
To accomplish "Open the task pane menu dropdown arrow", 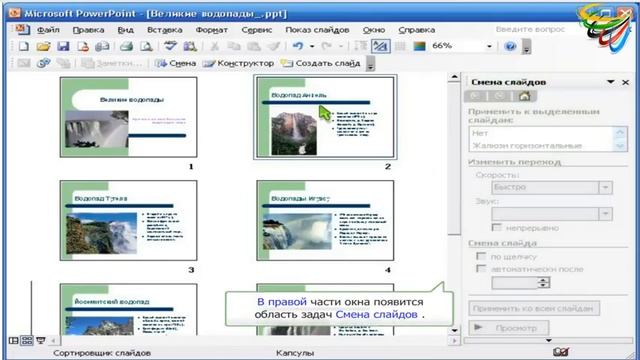I will pos(611,82).
